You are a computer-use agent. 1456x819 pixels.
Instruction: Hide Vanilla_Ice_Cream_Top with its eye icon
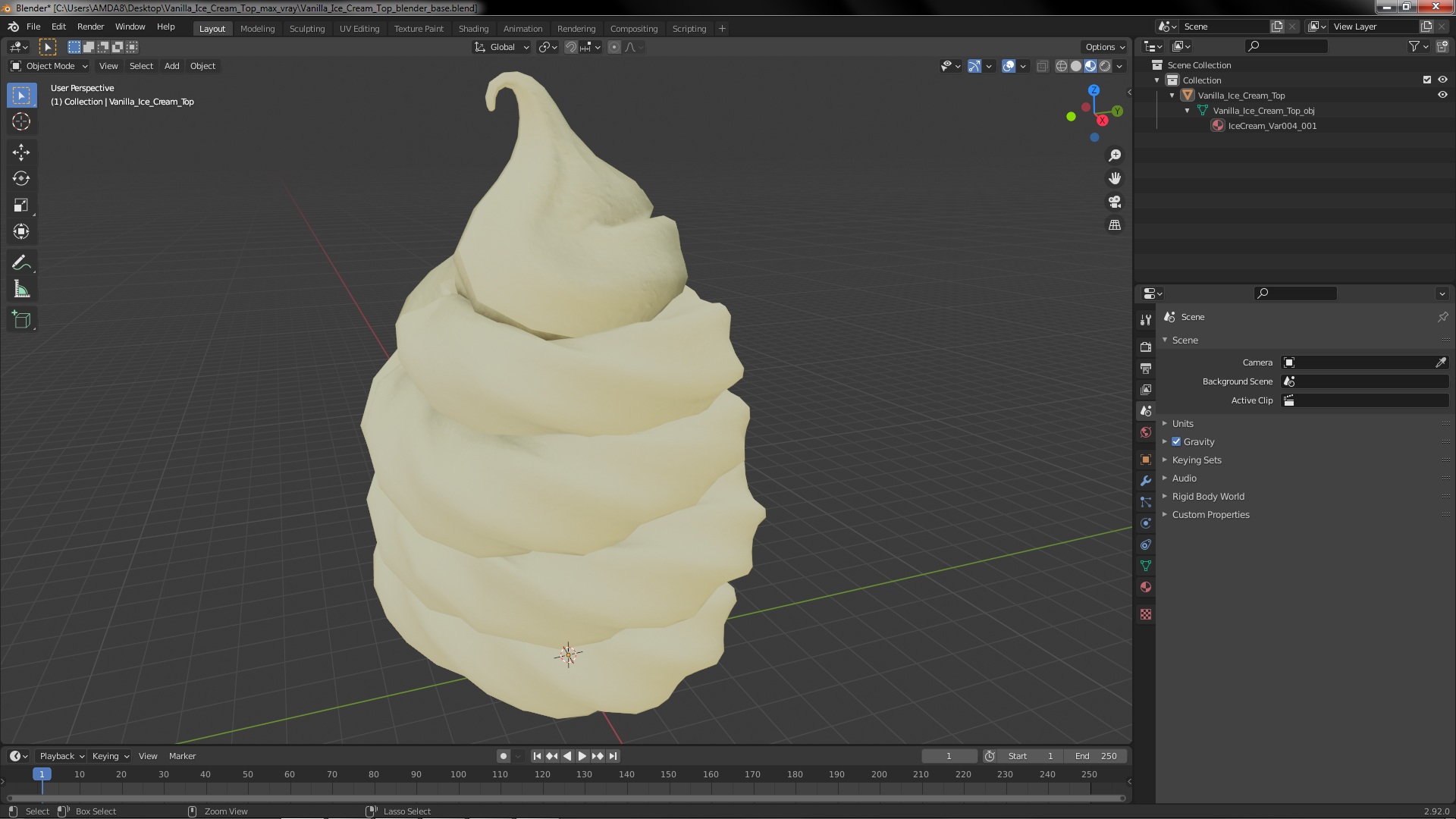pyautogui.click(x=1442, y=96)
